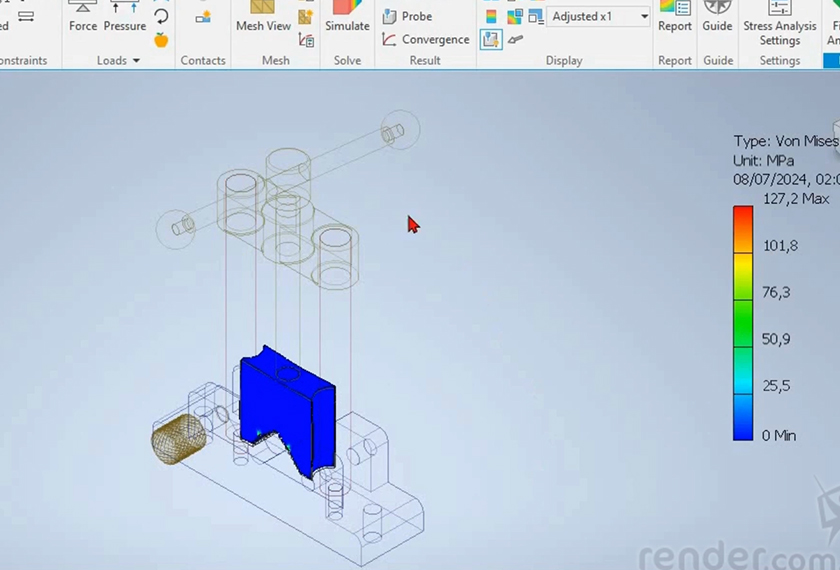Run the Simulate command
The width and height of the screenshot is (840, 570).
(x=347, y=17)
